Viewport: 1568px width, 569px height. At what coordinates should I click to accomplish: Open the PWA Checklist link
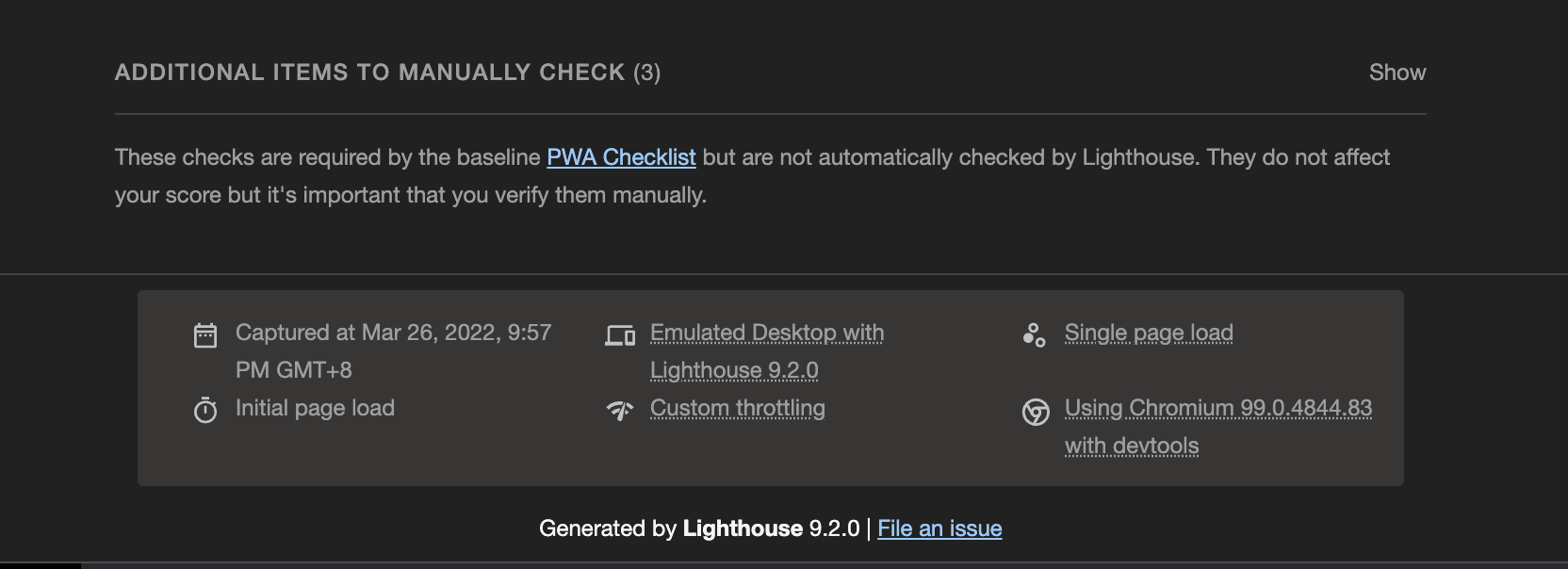[x=621, y=157]
